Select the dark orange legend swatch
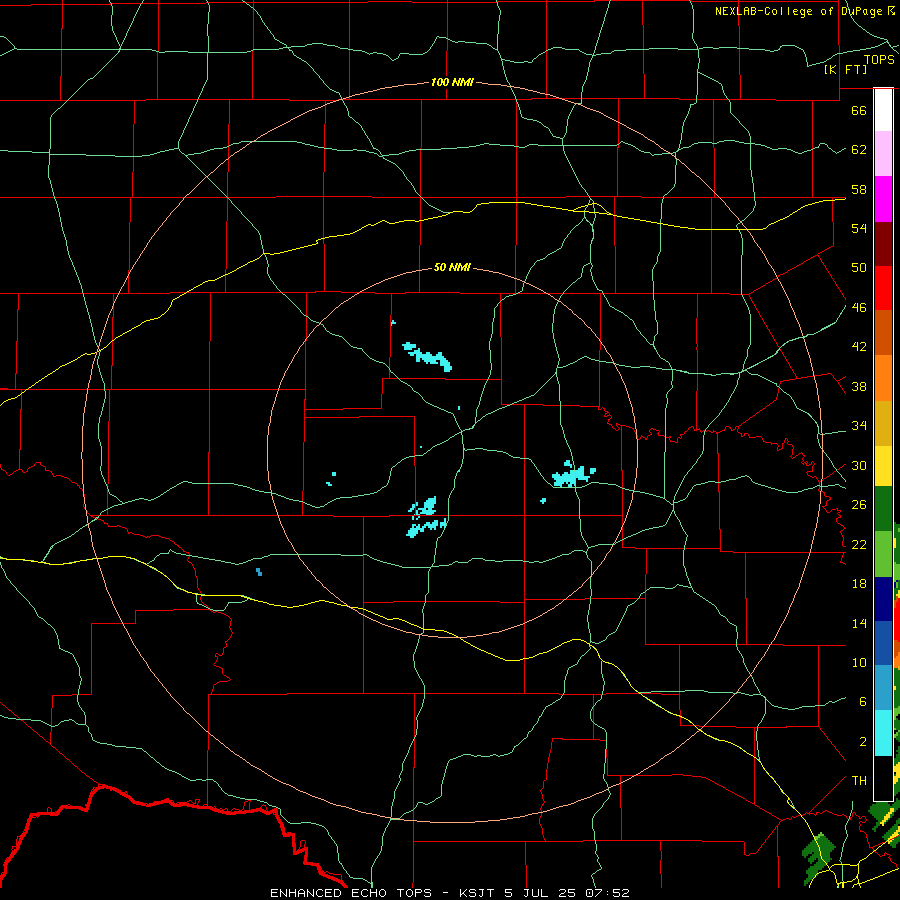This screenshot has width=900, height=900. [x=883, y=332]
